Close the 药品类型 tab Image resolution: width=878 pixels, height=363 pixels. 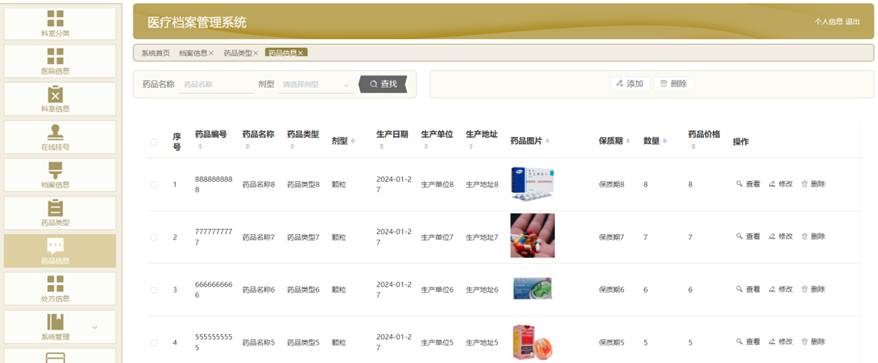coord(255,53)
